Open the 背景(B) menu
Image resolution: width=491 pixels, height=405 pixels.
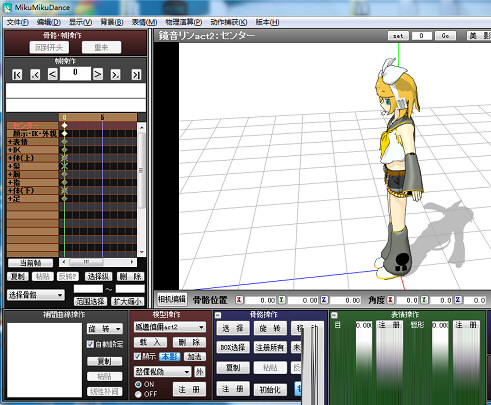pyautogui.click(x=112, y=22)
